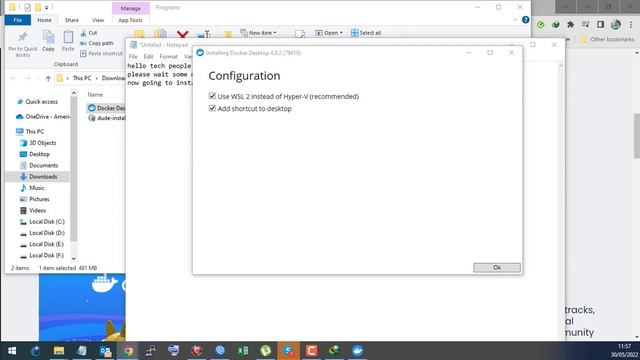Viewport: 640px width, 360px height.
Task: Open Chrome three-dot menu
Action: coord(631,24)
